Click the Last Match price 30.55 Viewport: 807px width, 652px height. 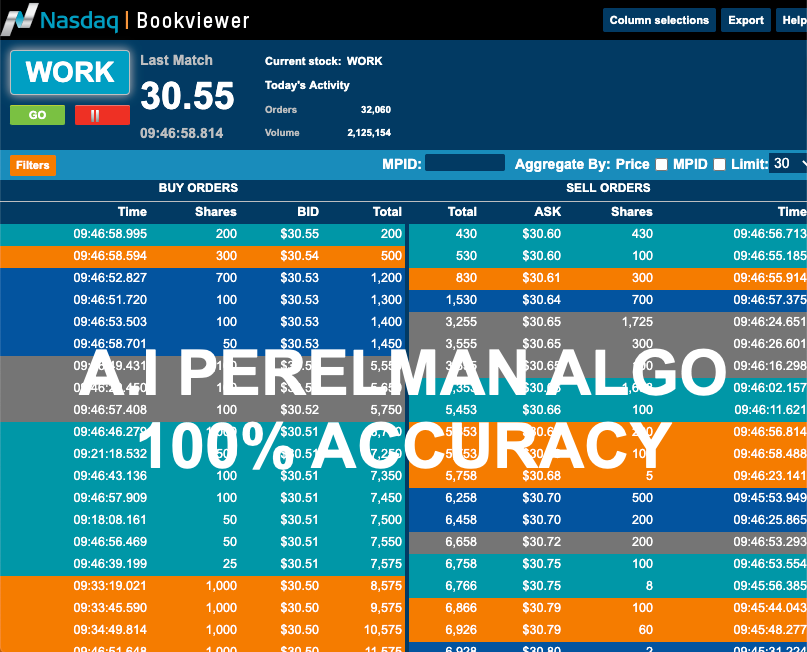point(187,96)
